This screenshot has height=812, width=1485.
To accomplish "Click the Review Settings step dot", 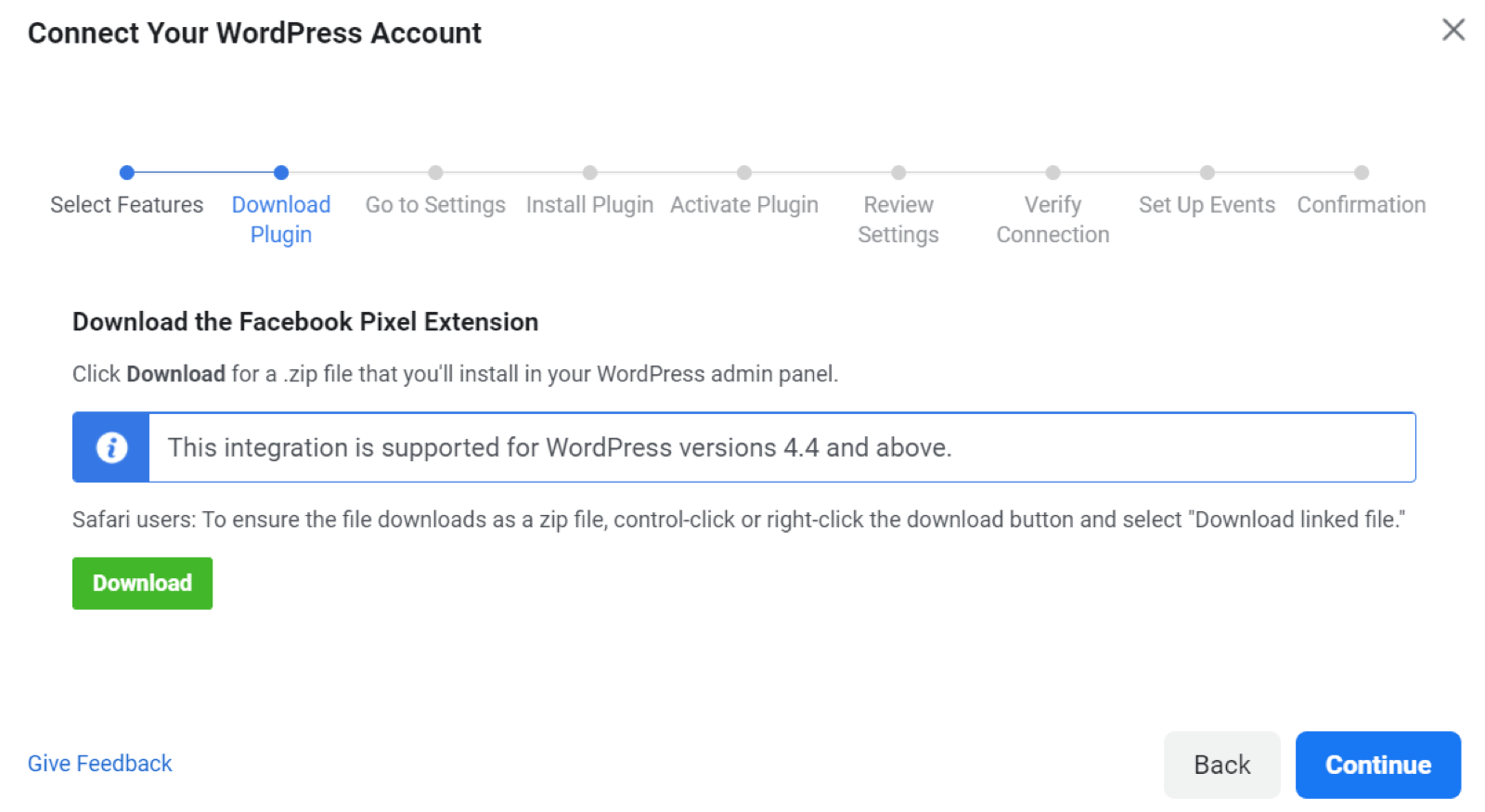I will (x=898, y=173).
